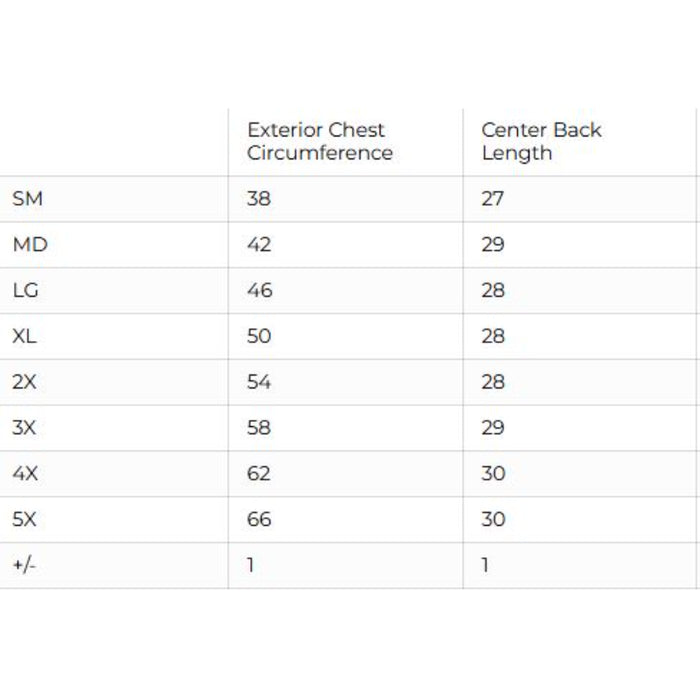Select chest circumference value 42
This screenshot has width=700, height=700.
pyautogui.click(x=259, y=245)
